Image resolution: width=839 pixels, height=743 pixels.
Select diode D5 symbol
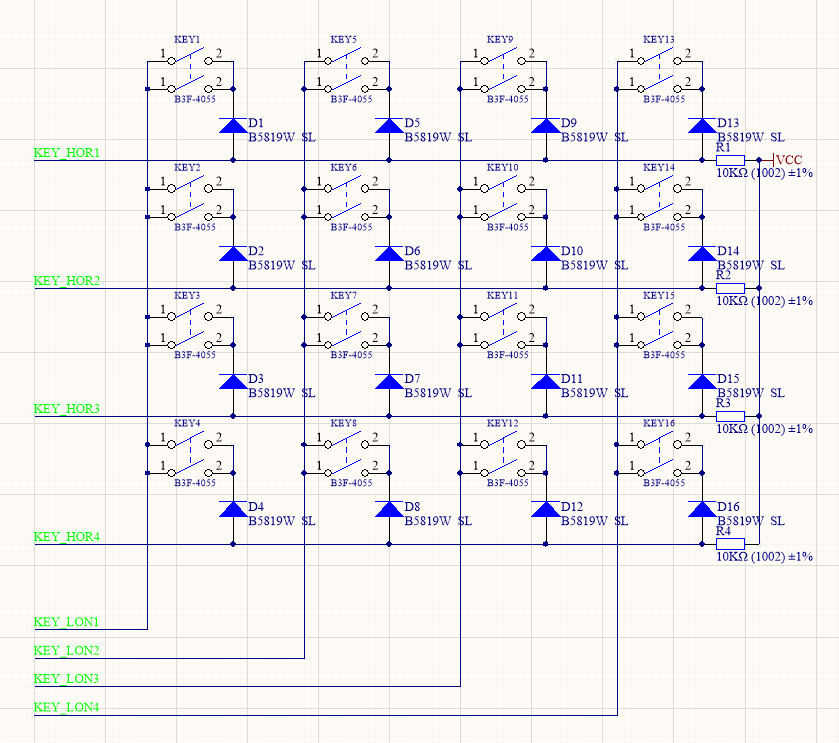click(x=390, y=126)
